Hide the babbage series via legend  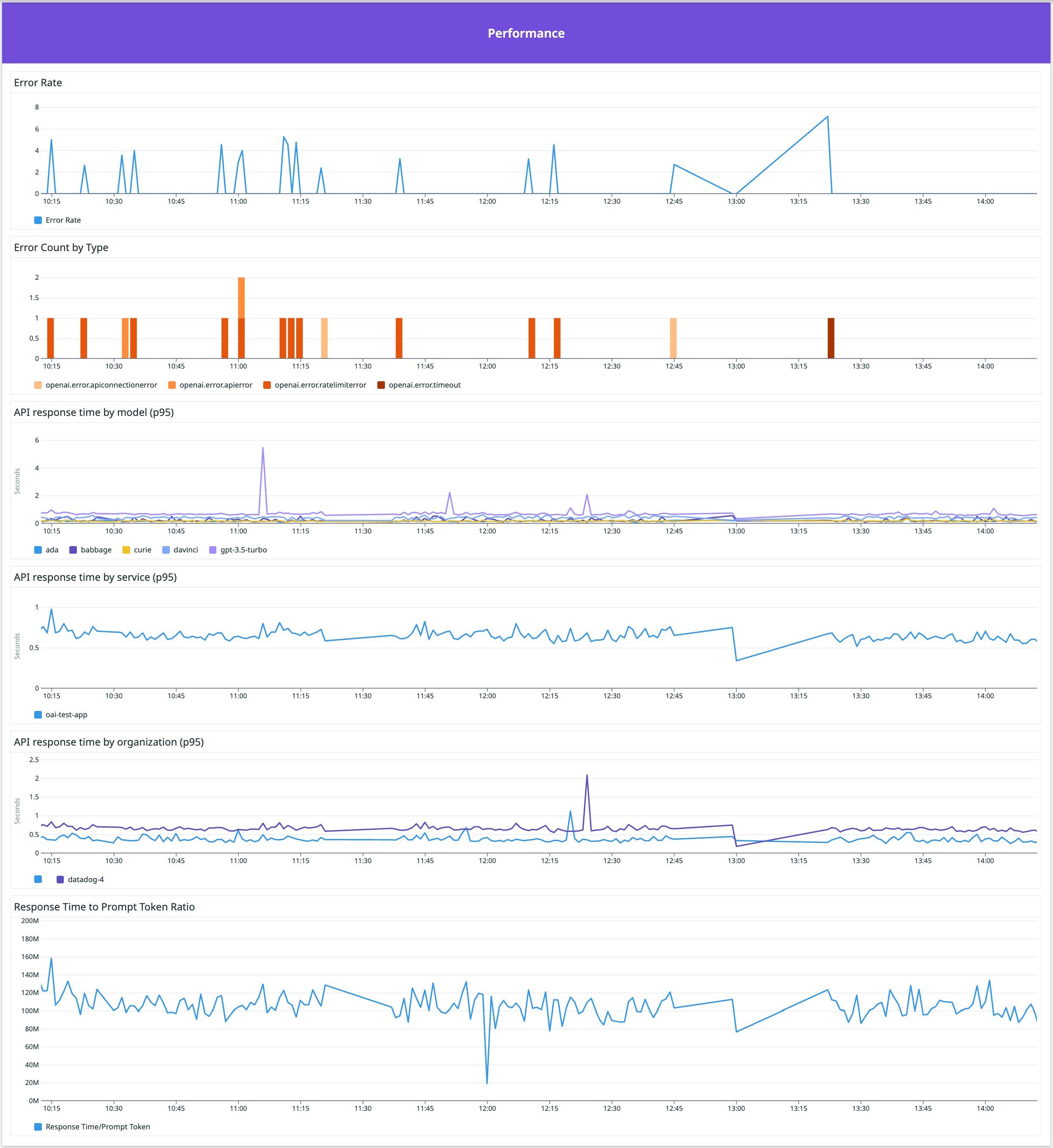[x=96, y=549]
